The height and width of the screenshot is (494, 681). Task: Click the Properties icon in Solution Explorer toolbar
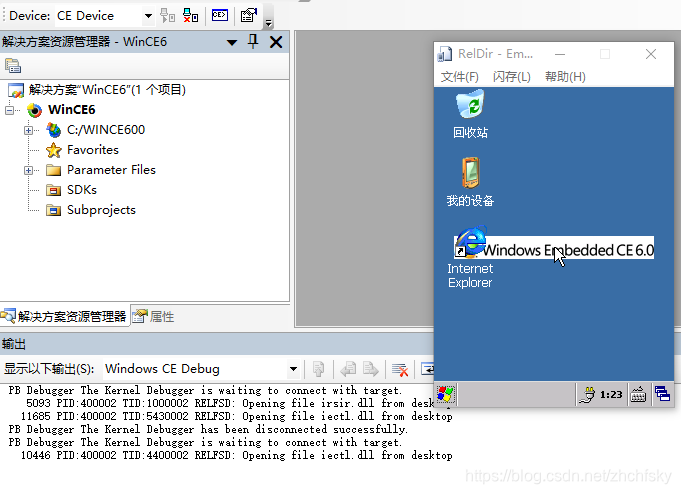(x=13, y=66)
